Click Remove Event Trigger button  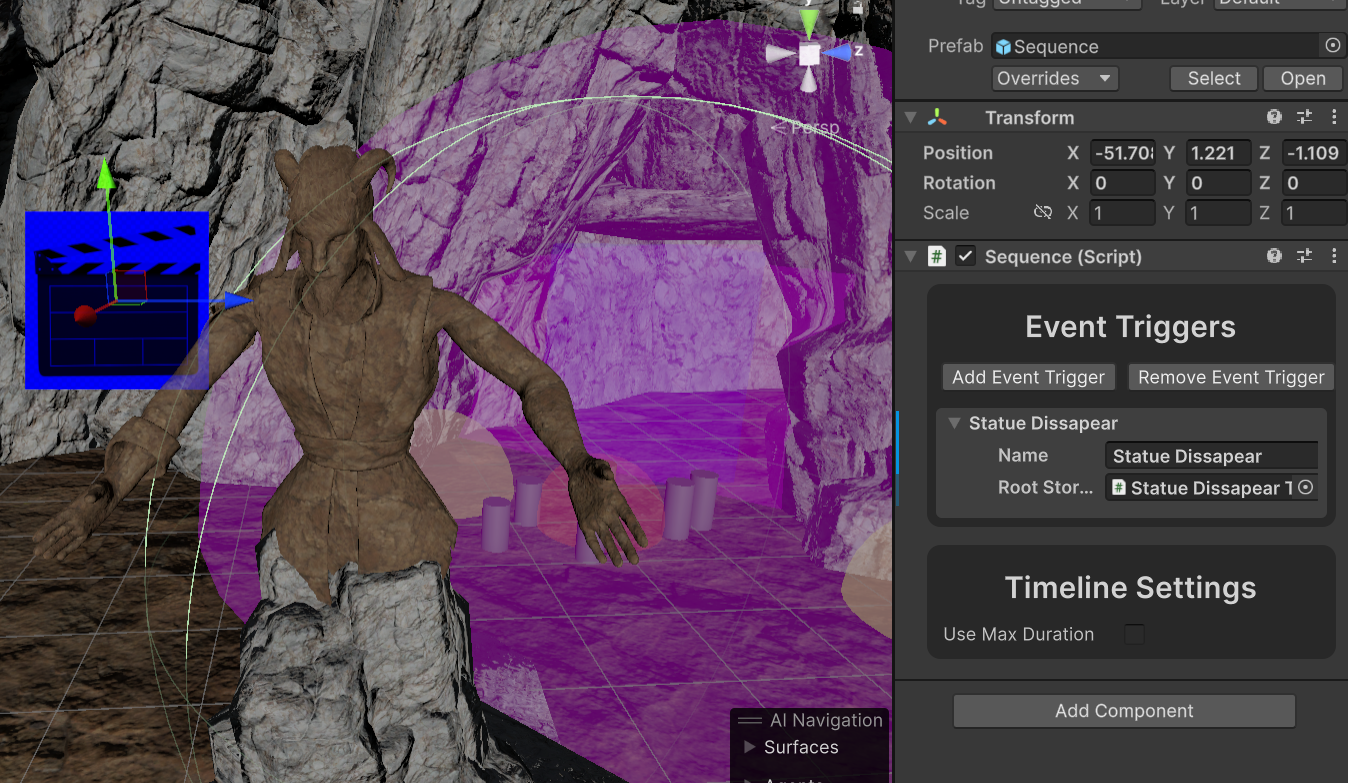pyautogui.click(x=1231, y=377)
